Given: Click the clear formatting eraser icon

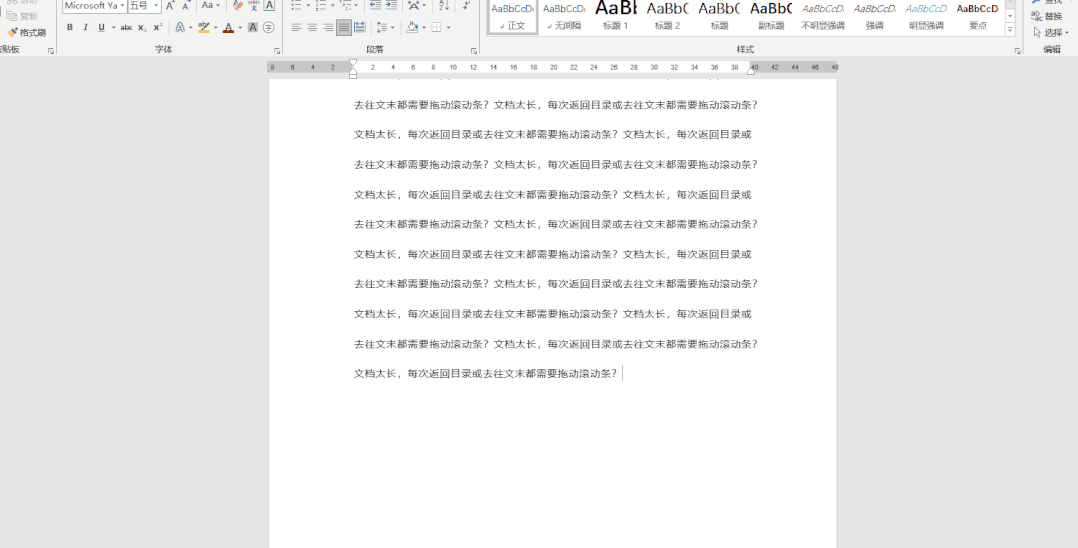Looking at the screenshot, I should 238,6.
